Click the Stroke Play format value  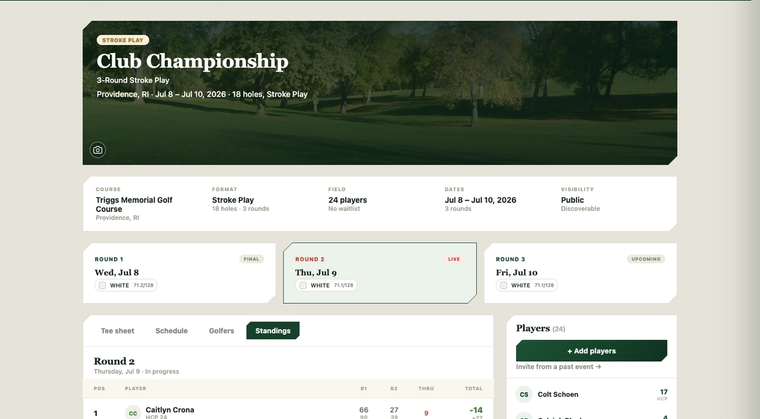click(233, 200)
